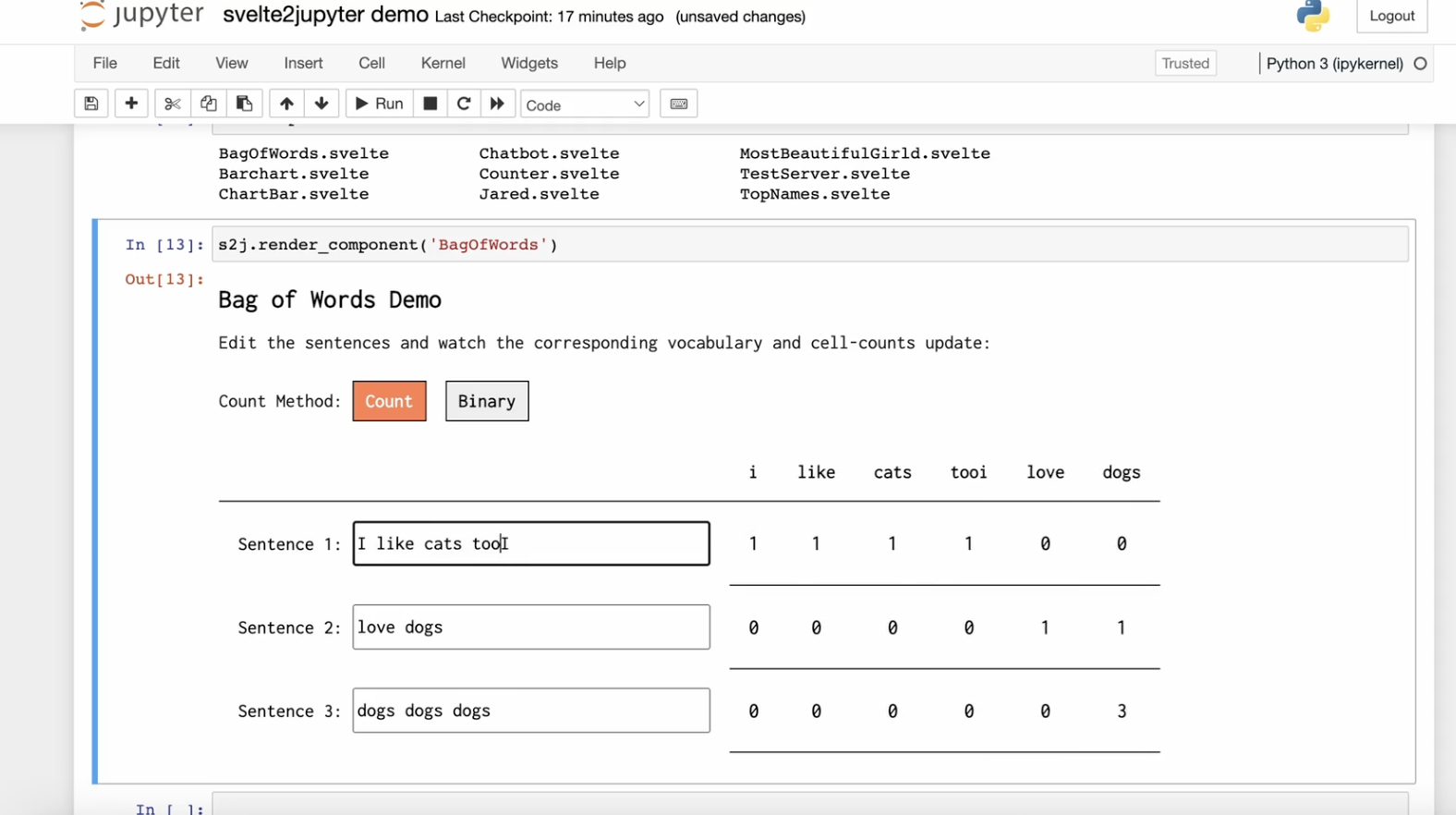Click the 'love' vocabulary column header
This screenshot has width=1456, height=815.
(1045, 472)
